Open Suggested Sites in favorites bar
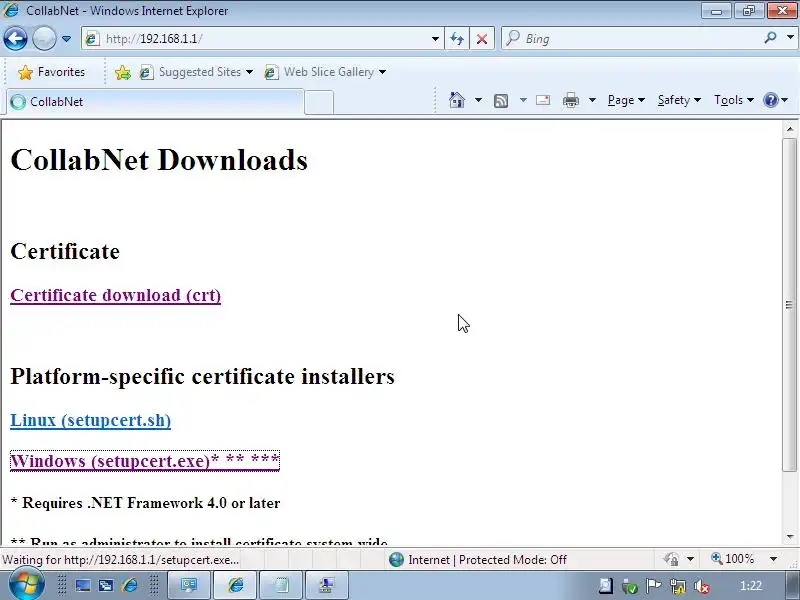Screen dimensions: 800x600 (x=196, y=72)
